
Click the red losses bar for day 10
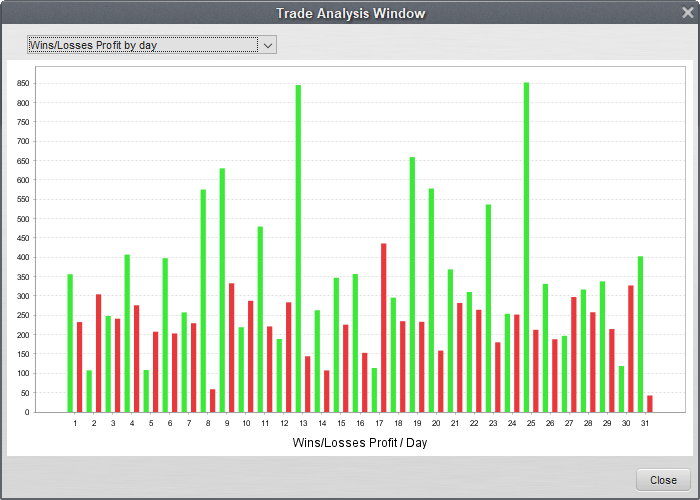point(250,356)
